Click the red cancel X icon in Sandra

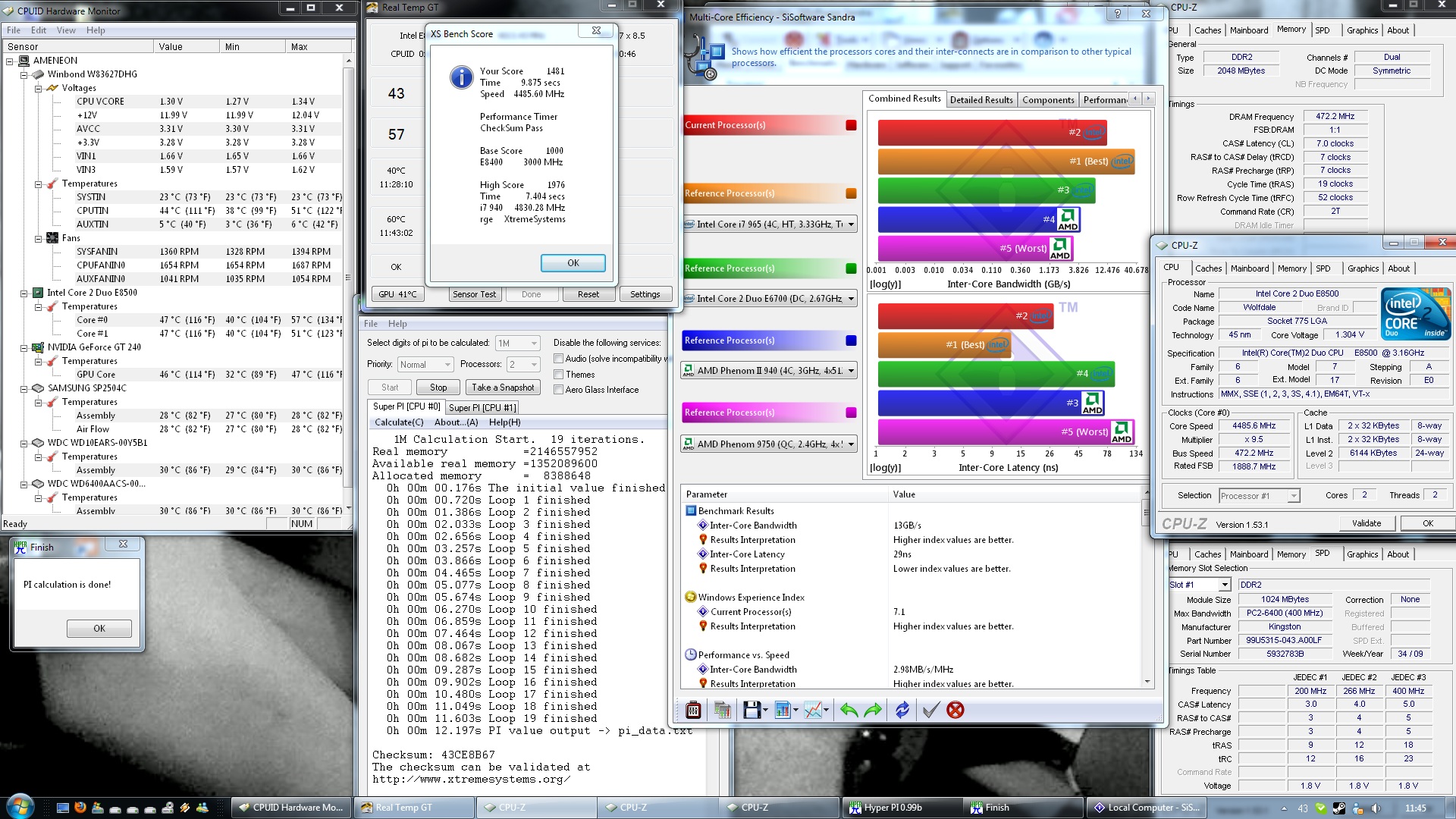pos(955,711)
